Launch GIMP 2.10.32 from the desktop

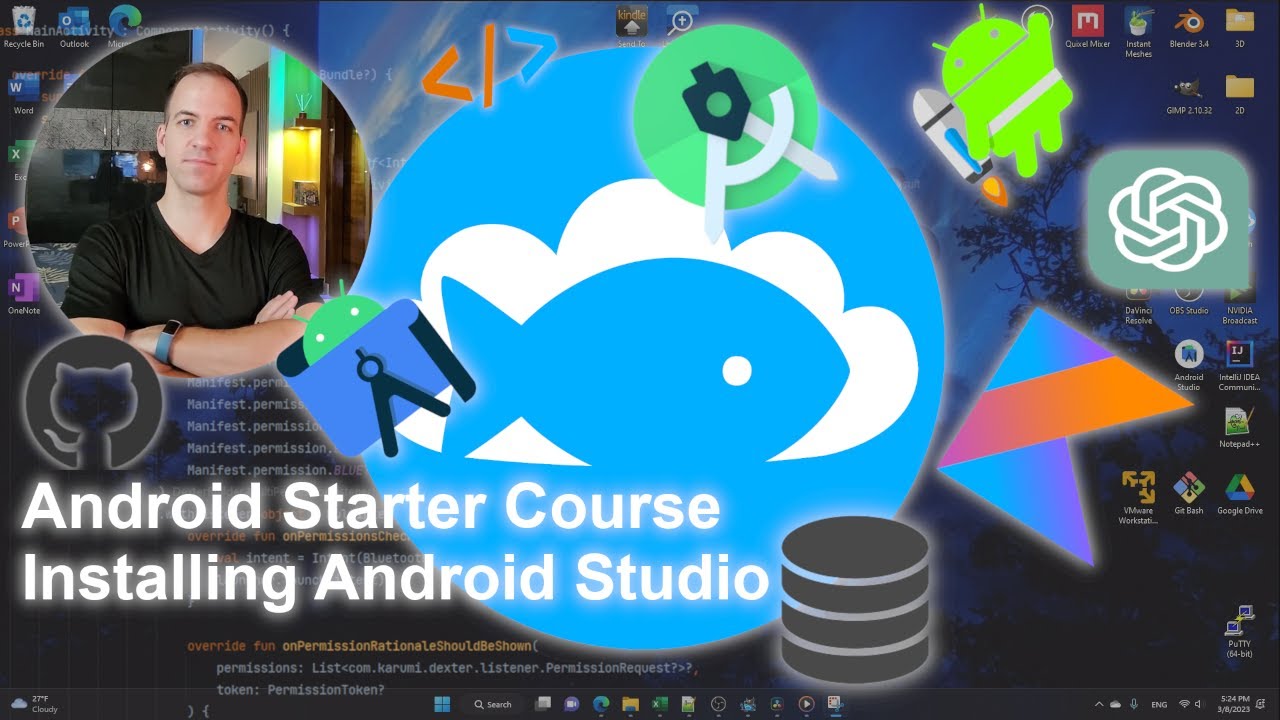1189,96
